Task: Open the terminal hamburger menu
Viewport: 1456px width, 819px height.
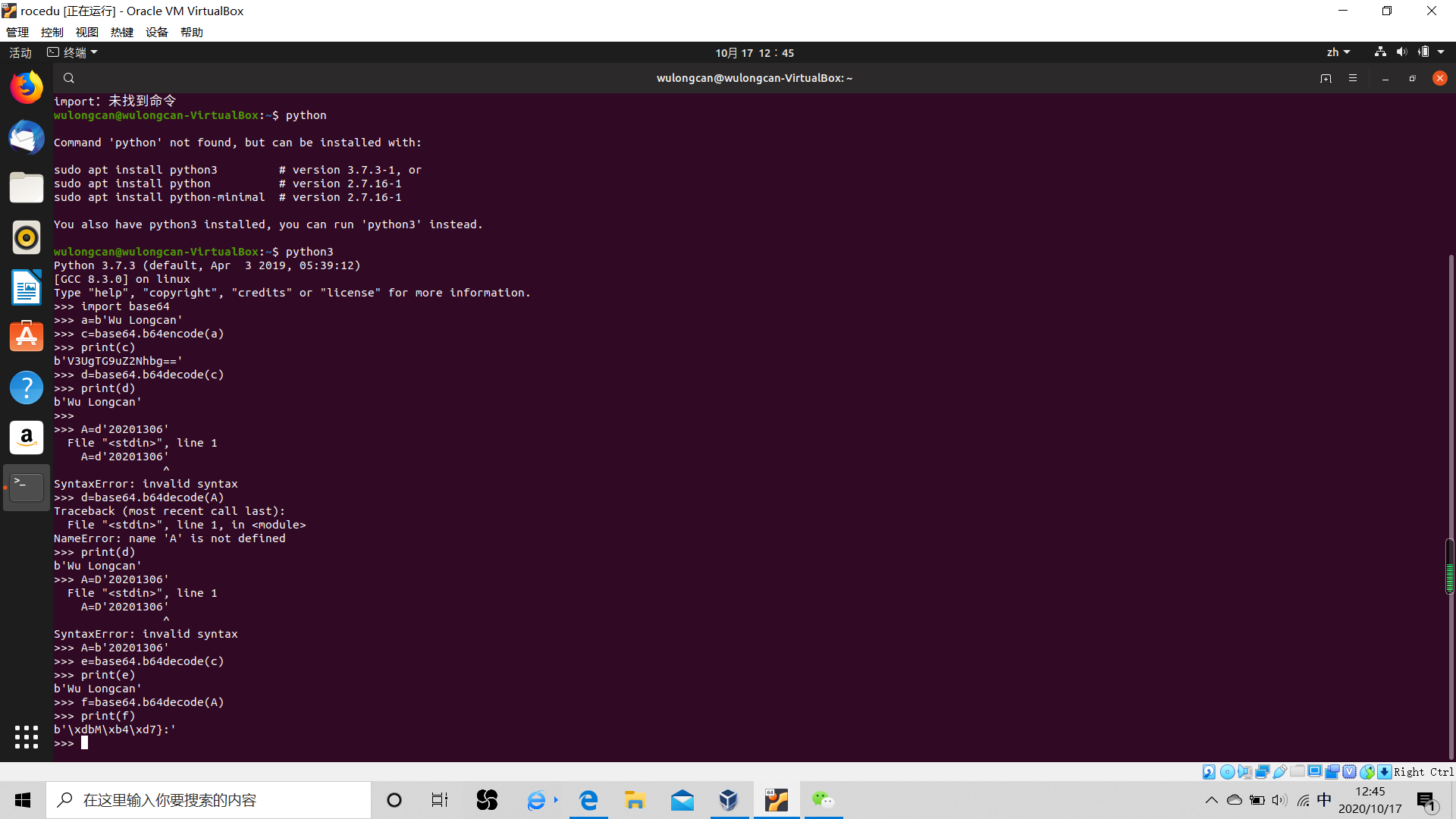Action: pos(1353,78)
